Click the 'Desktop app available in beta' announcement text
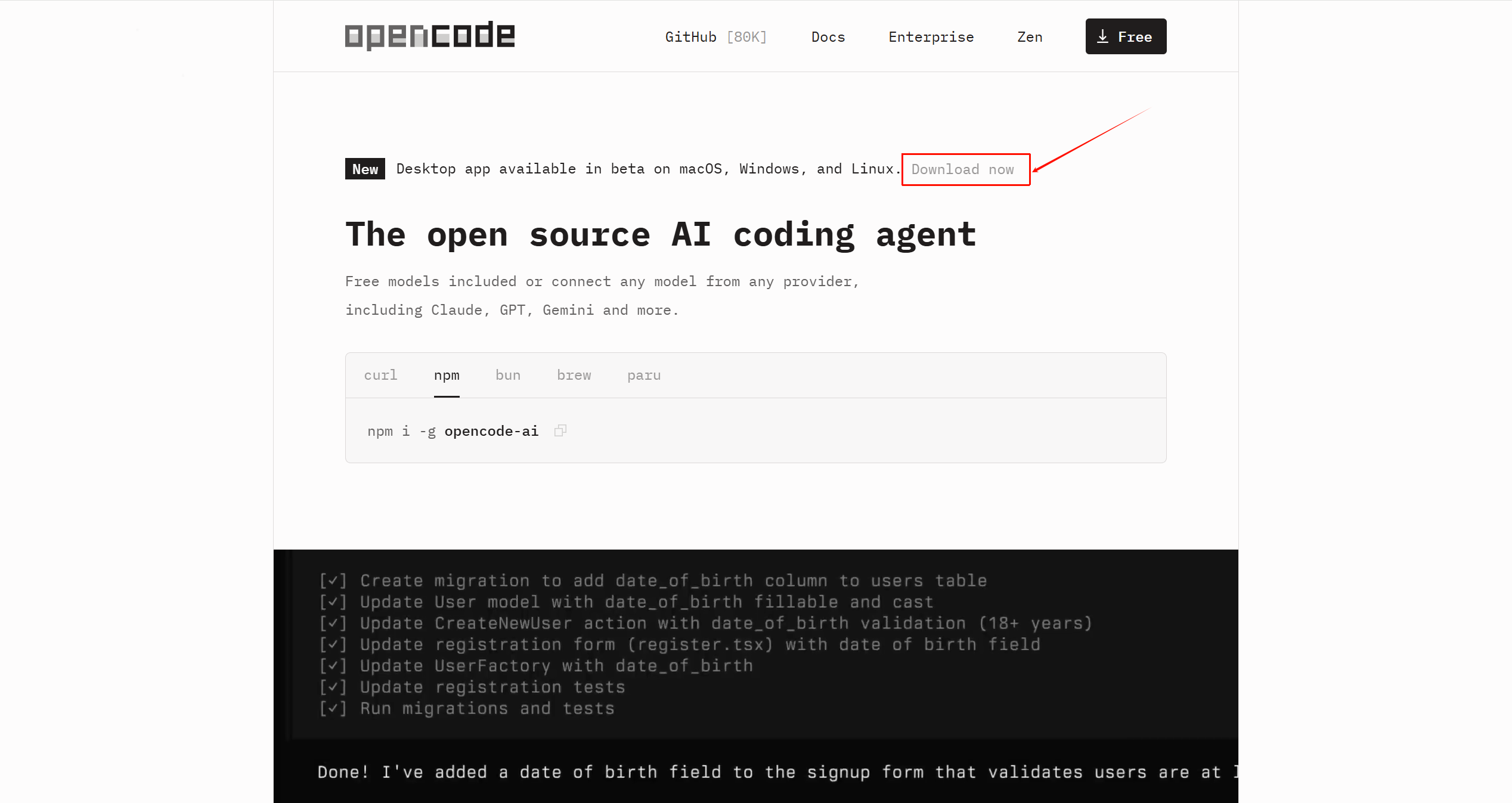The image size is (1512, 803). (647, 169)
